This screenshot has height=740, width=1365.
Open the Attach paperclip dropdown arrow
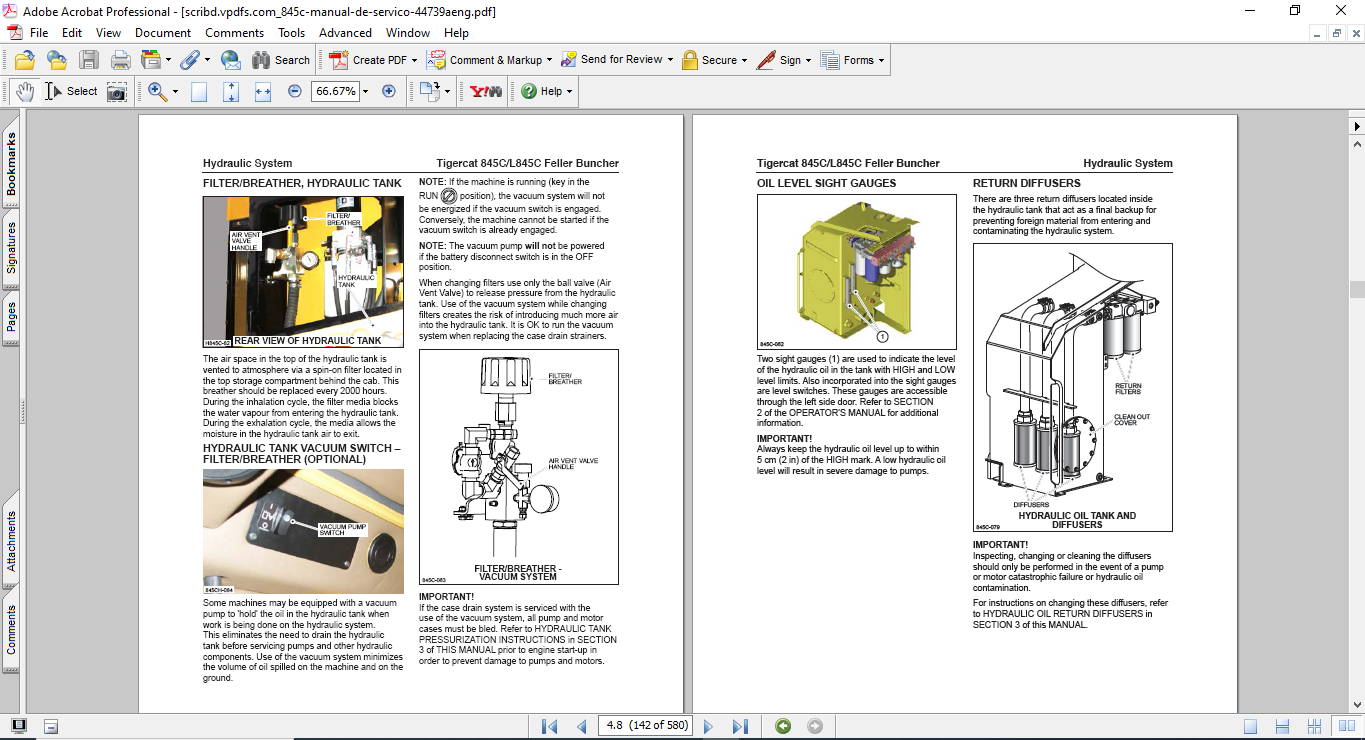point(207,60)
